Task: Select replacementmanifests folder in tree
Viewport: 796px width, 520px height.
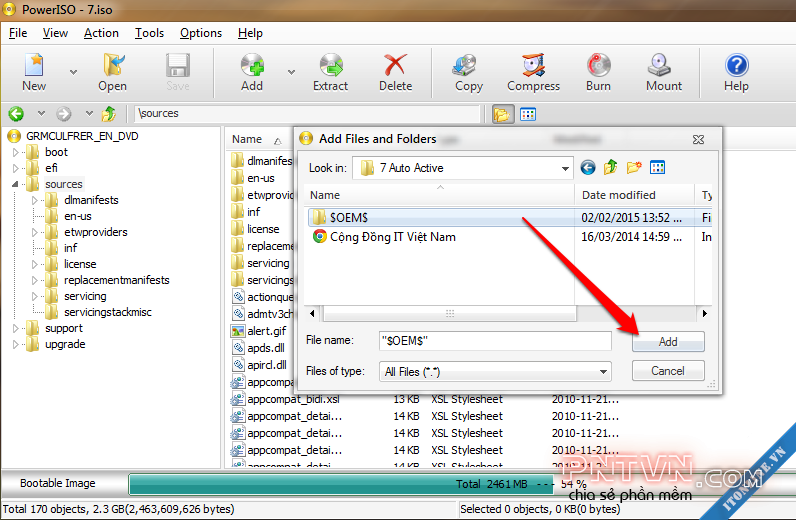Action: tap(116, 280)
